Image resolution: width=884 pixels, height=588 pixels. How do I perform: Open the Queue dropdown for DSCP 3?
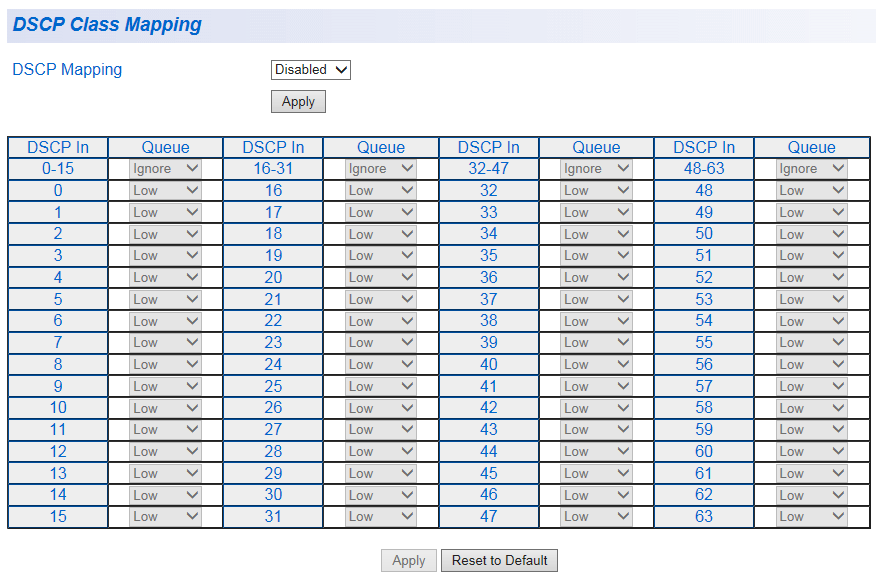point(165,255)
